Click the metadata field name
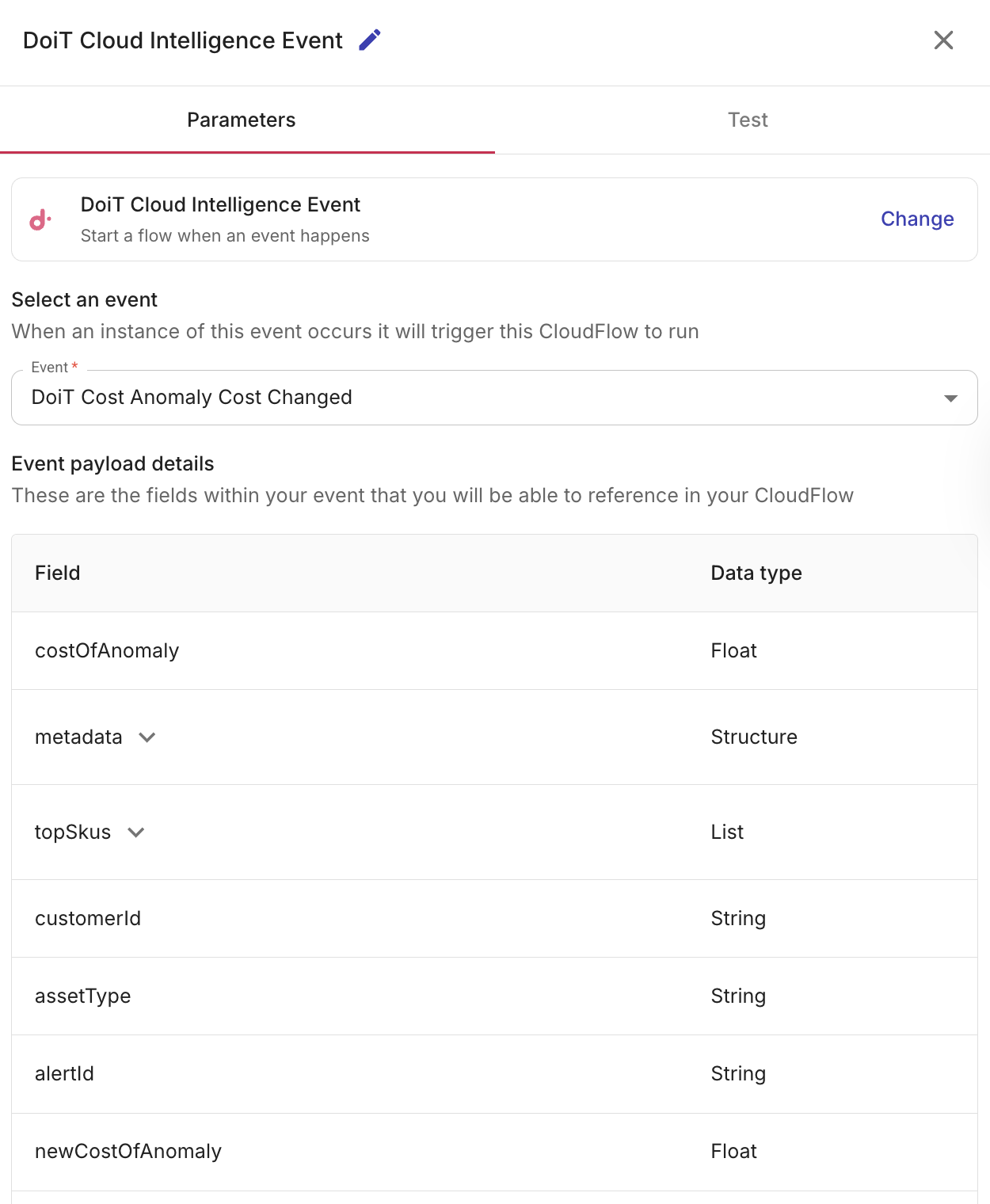 [78, 737]
